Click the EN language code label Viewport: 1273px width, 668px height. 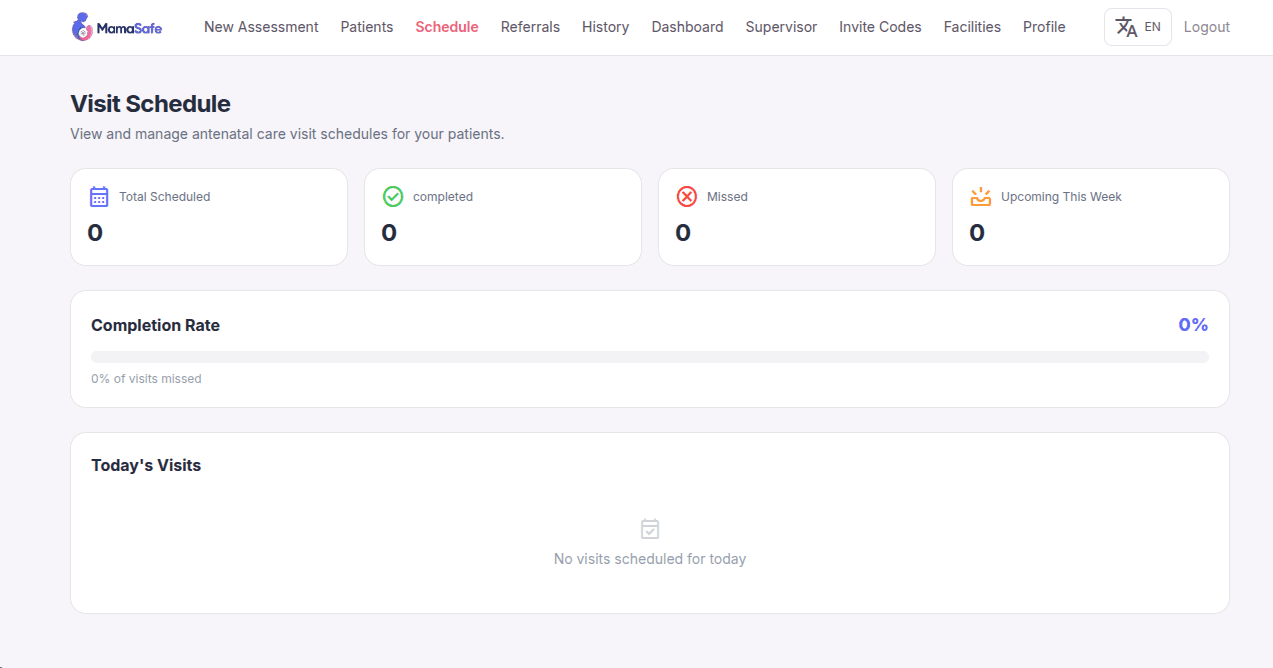[1153, 27]
